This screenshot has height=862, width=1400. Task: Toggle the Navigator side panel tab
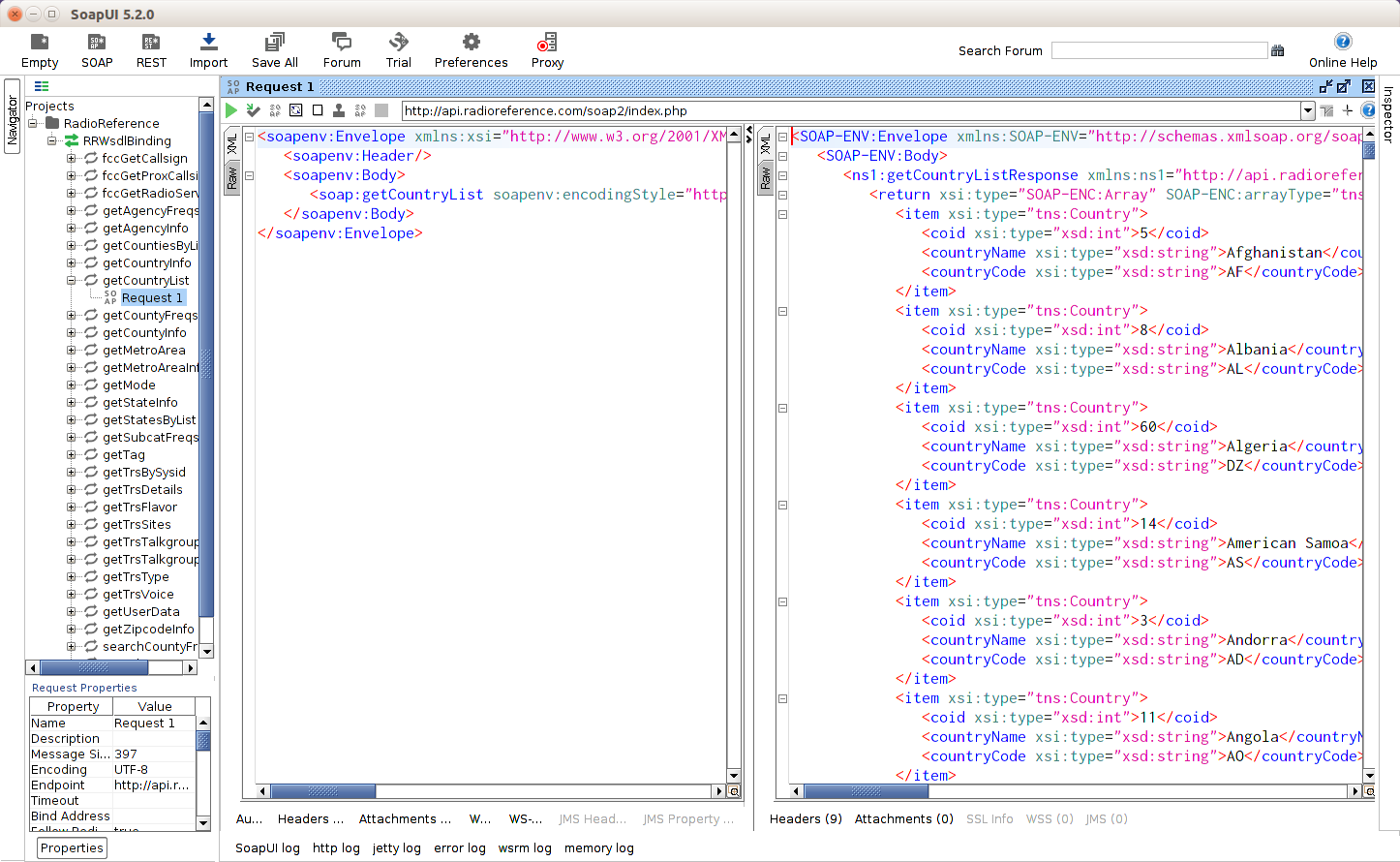[12, 118]
